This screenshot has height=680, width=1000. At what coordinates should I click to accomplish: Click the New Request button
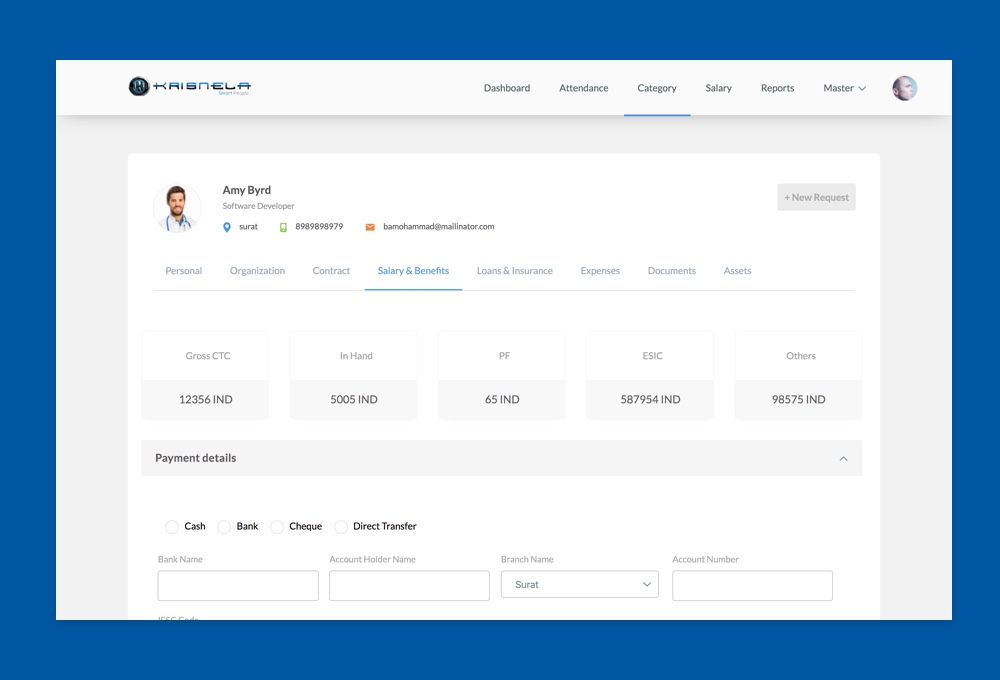816,197
